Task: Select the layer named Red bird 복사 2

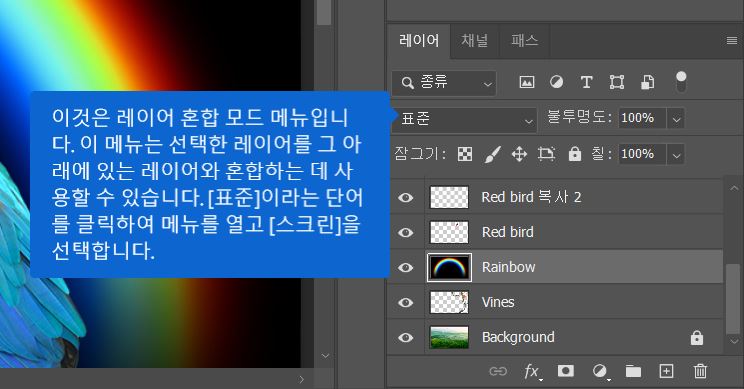Action: (x=531, y=197)
